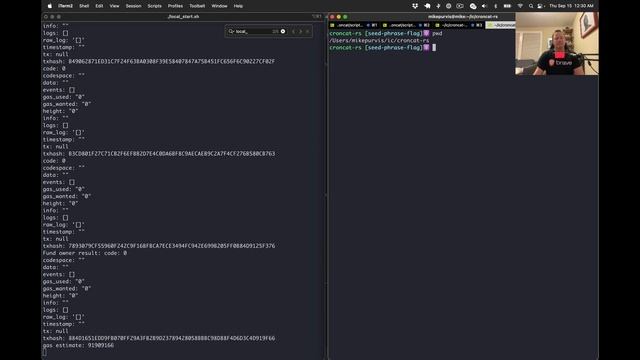Click the 'Fund owner result: code: 0' line
The height and width of the screenshot is (360, 640).
85,253
